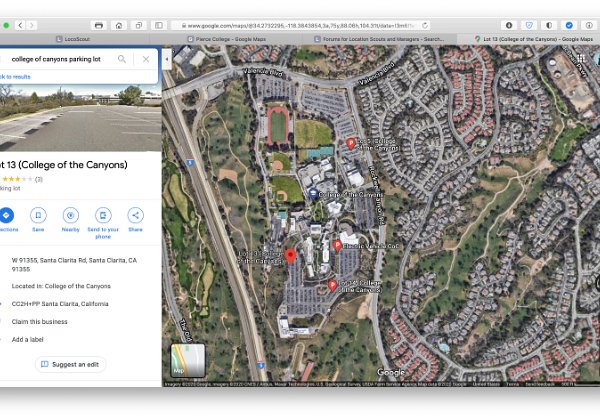600x420 pixels.
Task: Click plus code CC2H+PP Santa Clarita
Action: click(60, 304)
